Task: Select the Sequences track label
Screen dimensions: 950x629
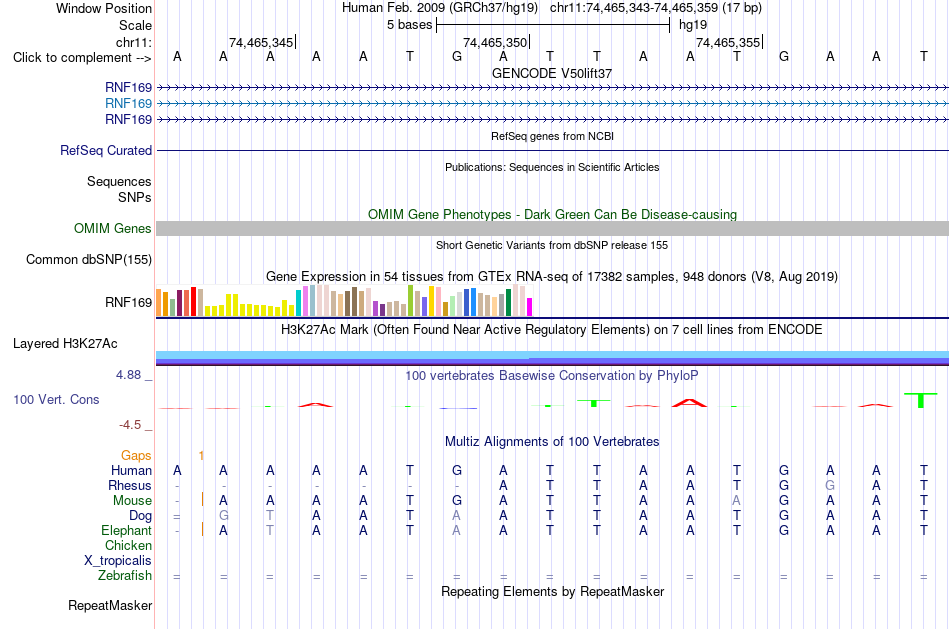Action: [119, 181]
